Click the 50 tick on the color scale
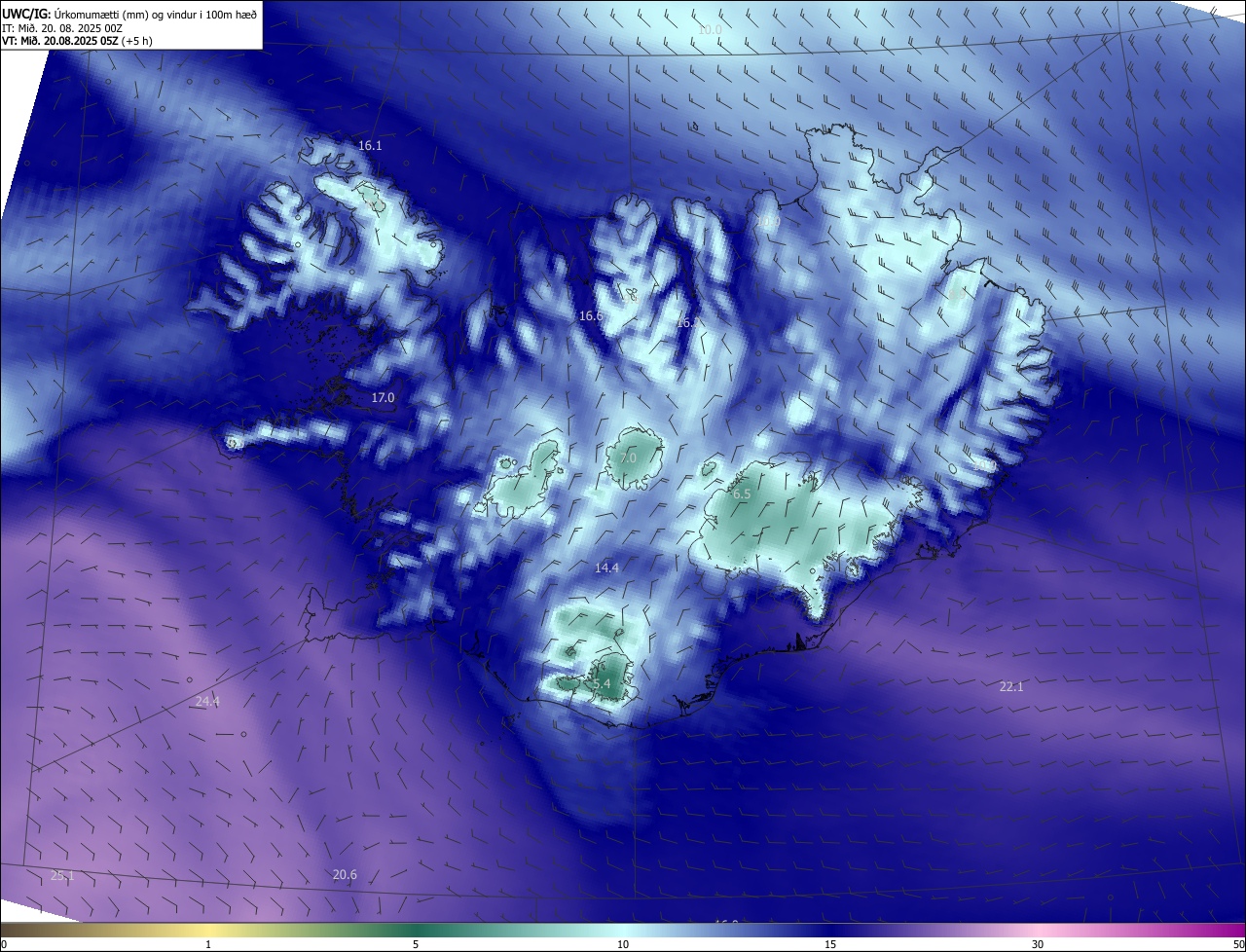 1238,944
